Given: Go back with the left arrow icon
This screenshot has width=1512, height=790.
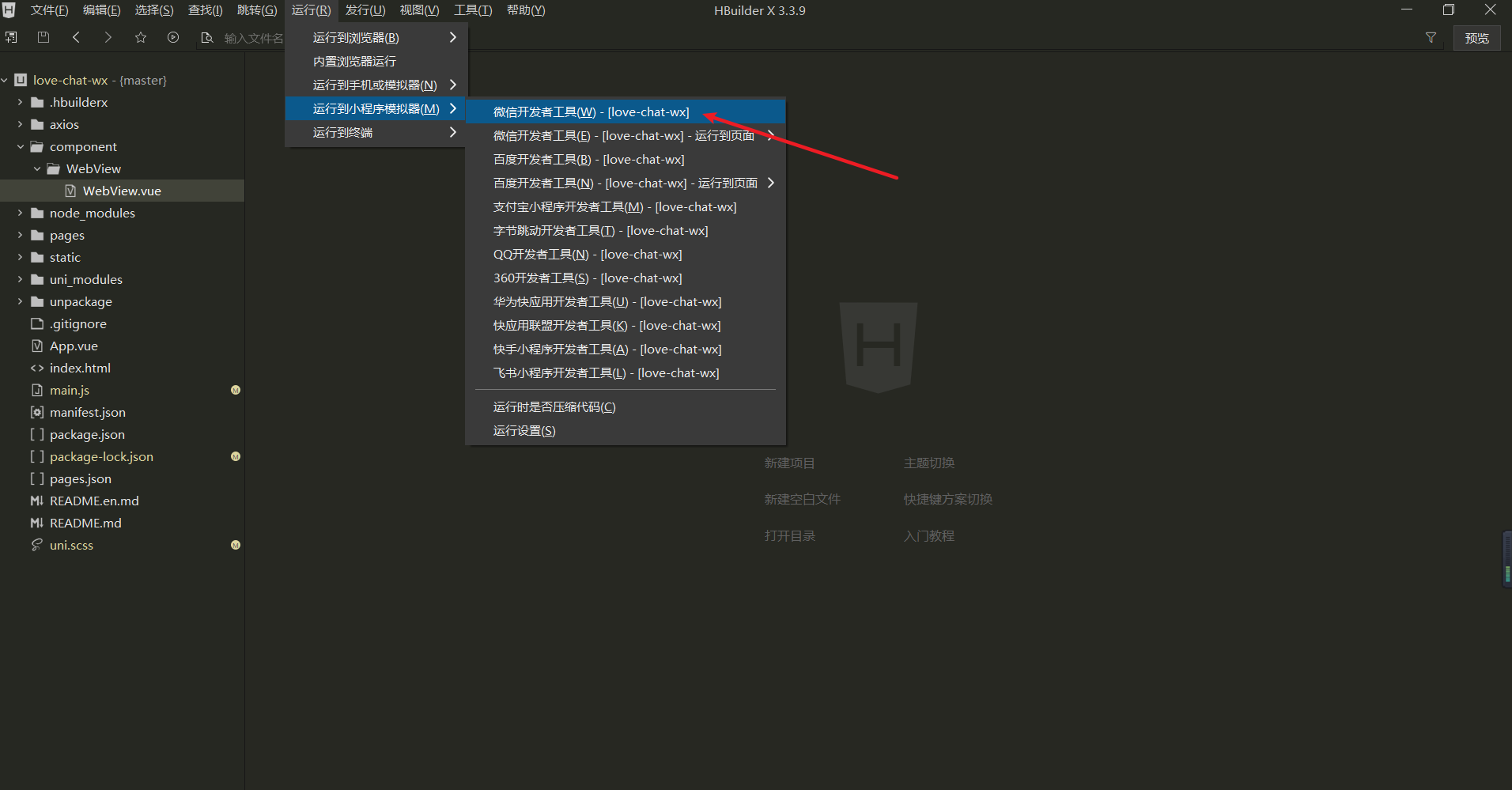Looking at the screenshot, I should pos(76,37).
